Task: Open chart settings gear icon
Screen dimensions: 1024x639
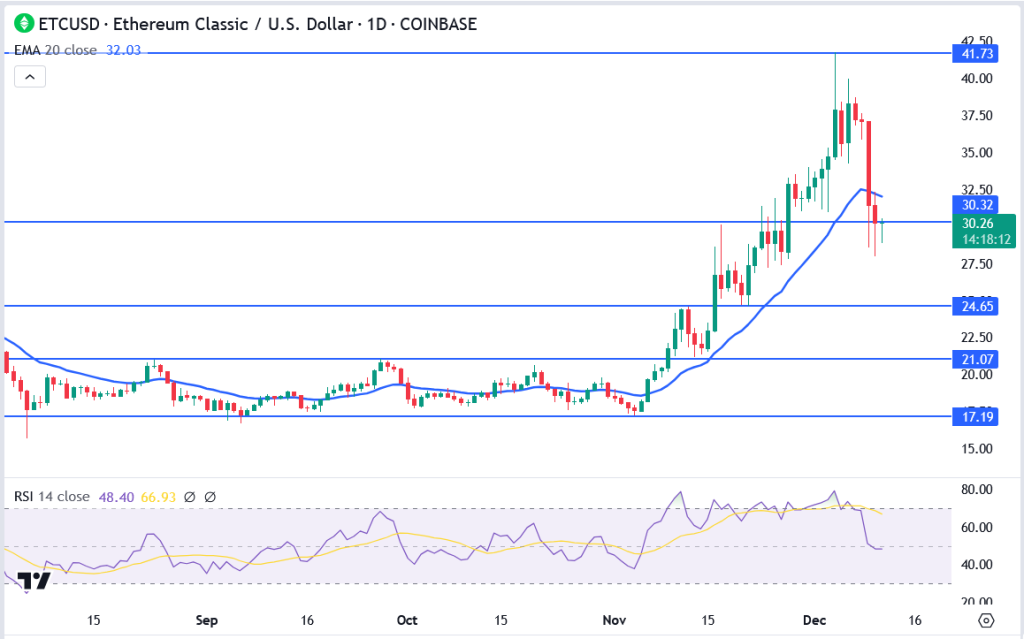Action: 985,621
